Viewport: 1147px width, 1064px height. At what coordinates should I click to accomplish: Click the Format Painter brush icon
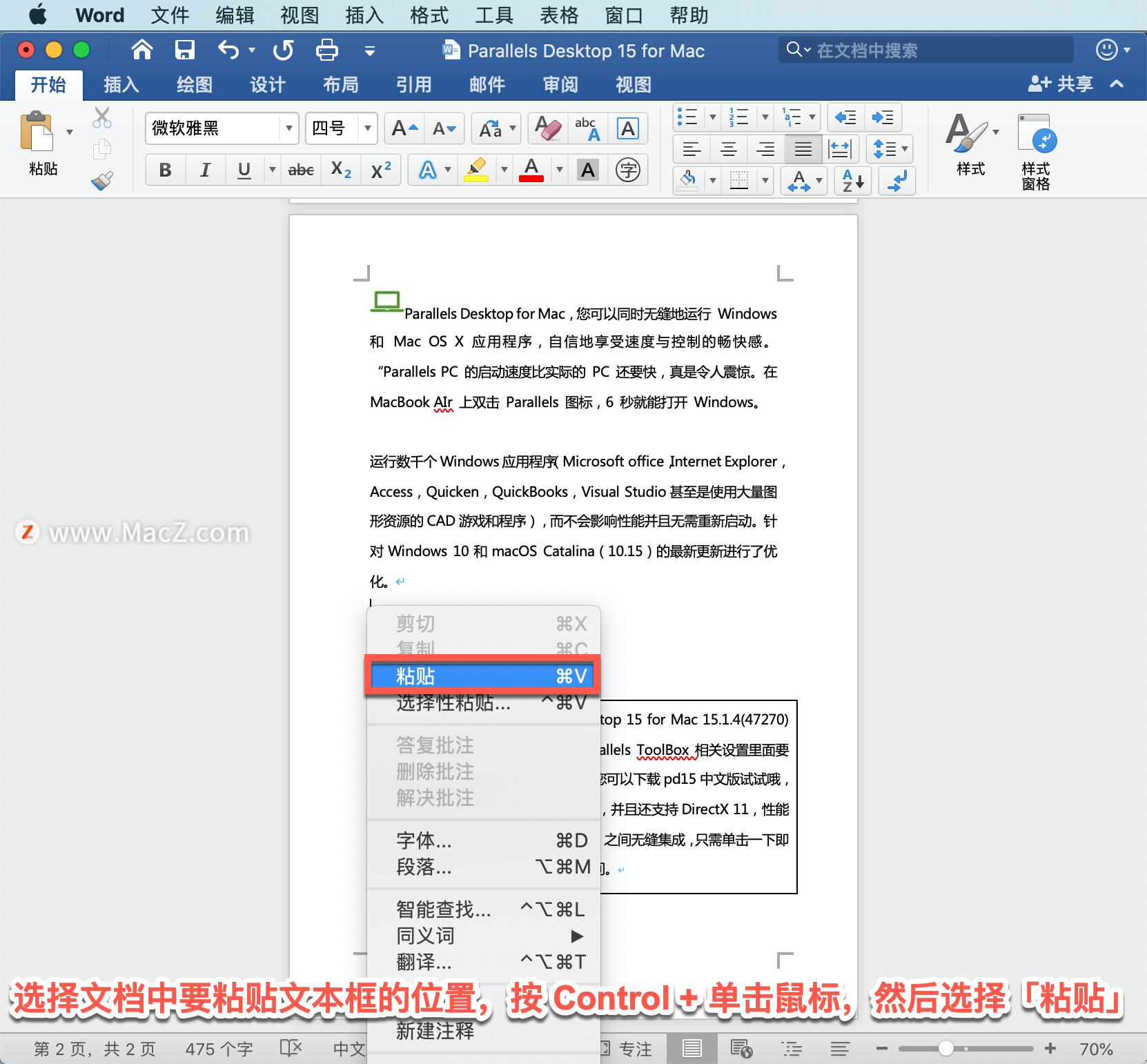click(x=102, y=181)
